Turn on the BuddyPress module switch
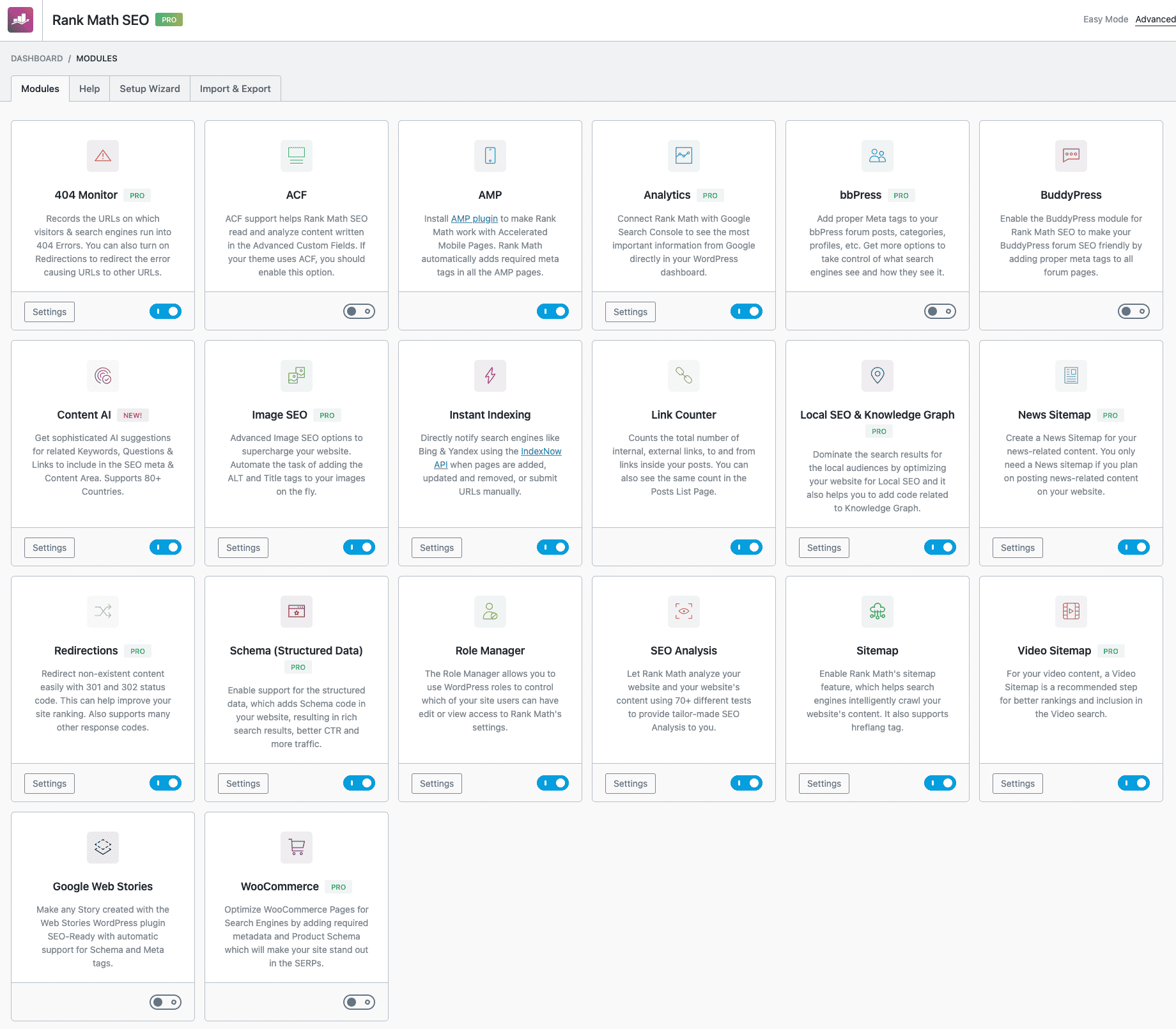The image size is (1176, 1029). pyautogui.click(x=1134, y=311)
